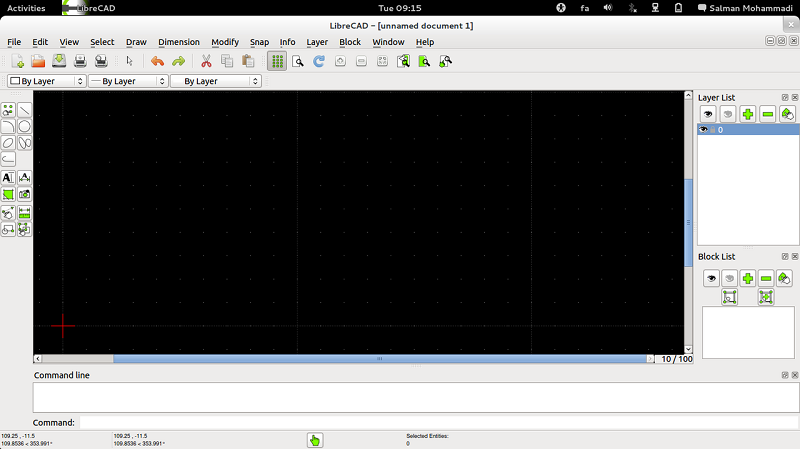Click the Add Layer green plus button
800x449 pixels.
(747, 114)
